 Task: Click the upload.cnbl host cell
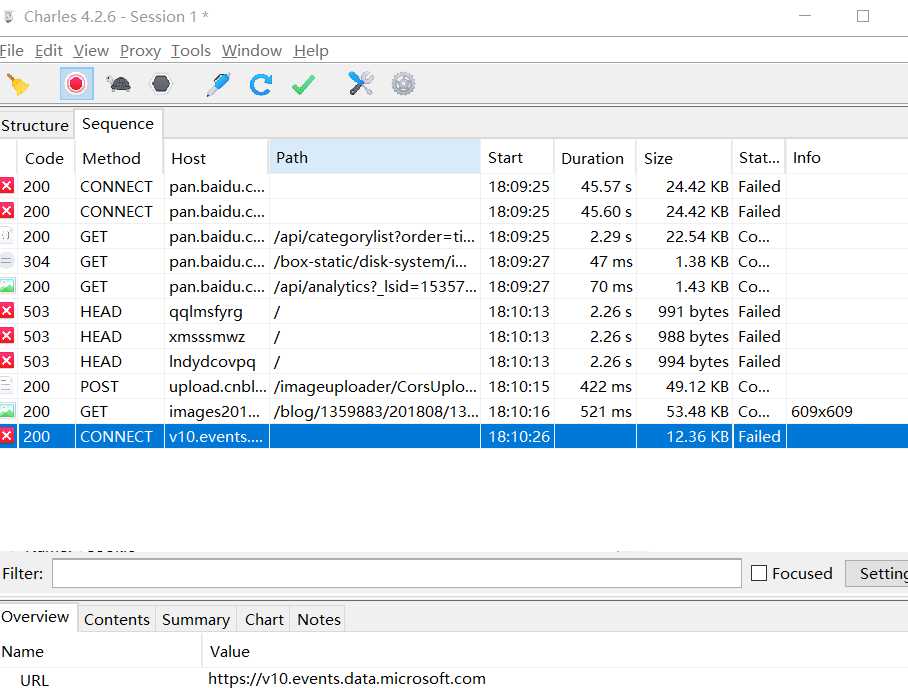[x=217, y=386]
